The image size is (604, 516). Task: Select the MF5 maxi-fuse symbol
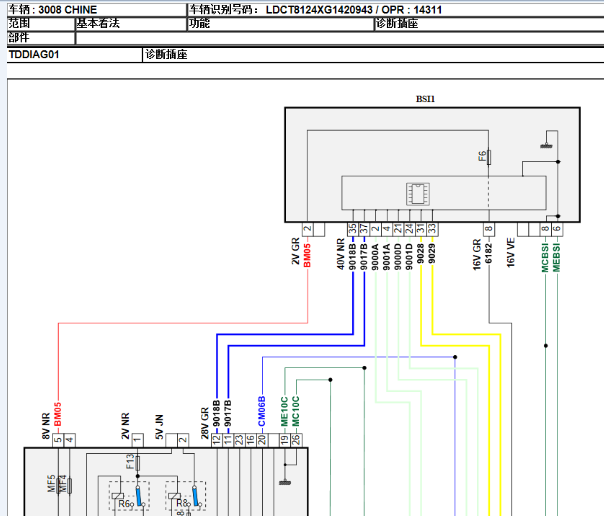point(59,485)
